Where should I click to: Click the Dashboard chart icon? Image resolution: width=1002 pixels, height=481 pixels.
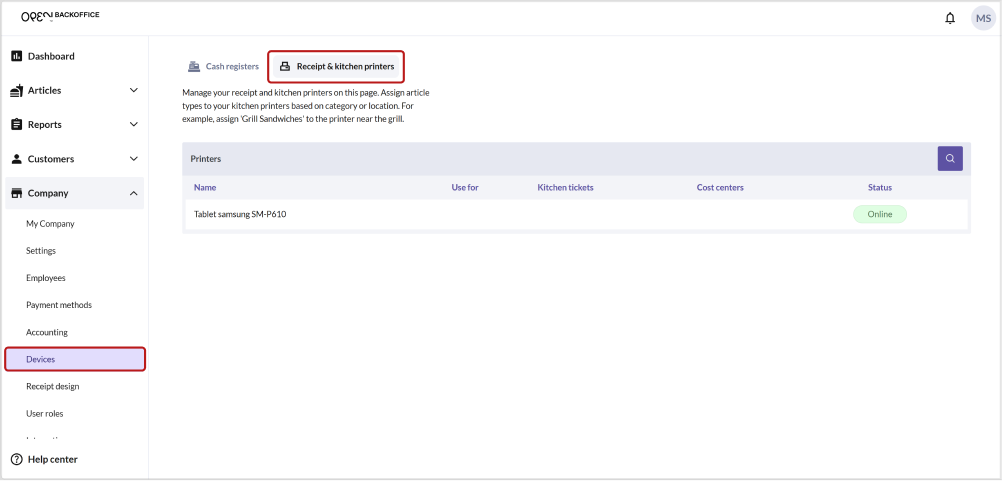click(x=16, y=56)
